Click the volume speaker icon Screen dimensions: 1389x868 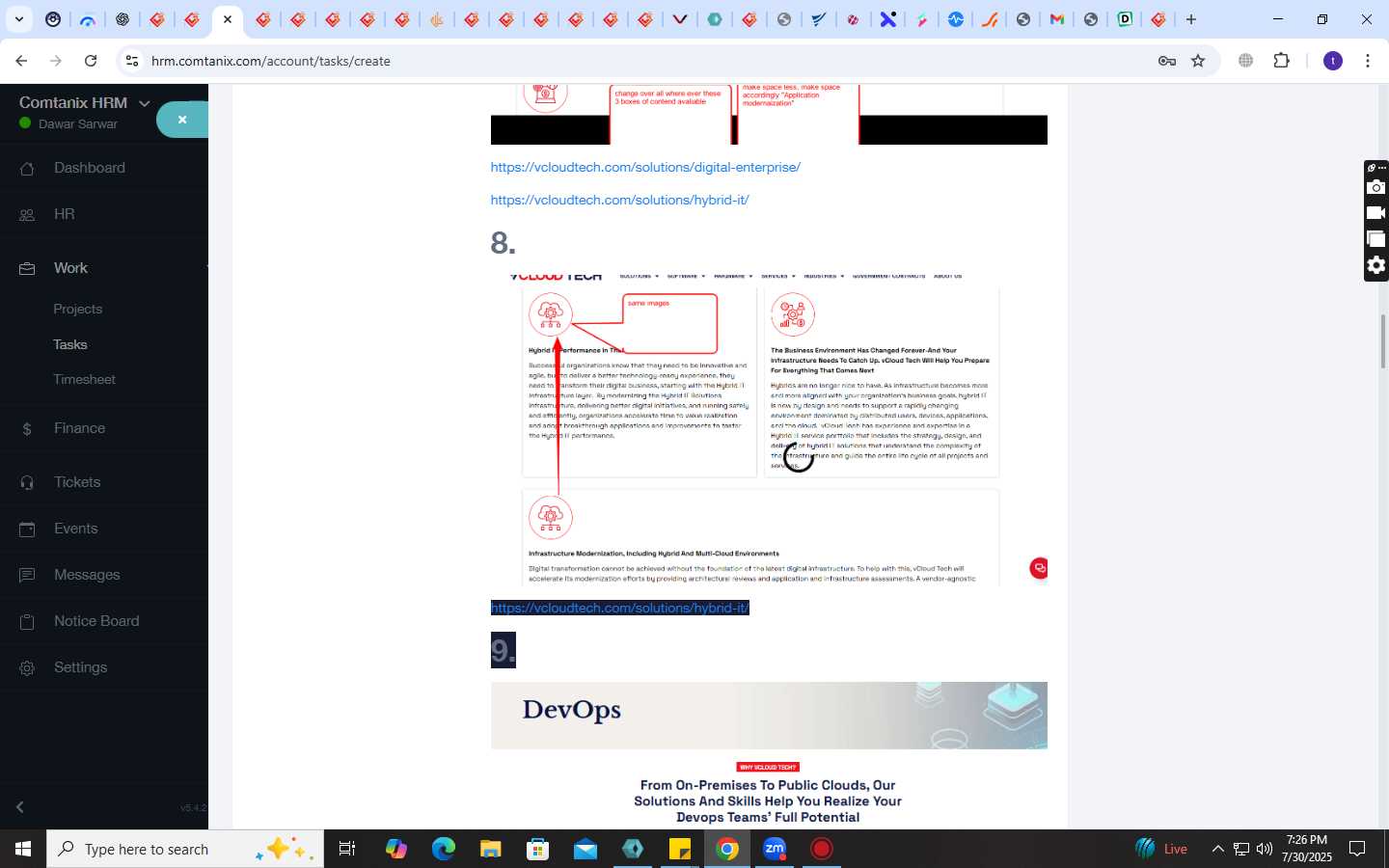click(x=1265, y=849)
